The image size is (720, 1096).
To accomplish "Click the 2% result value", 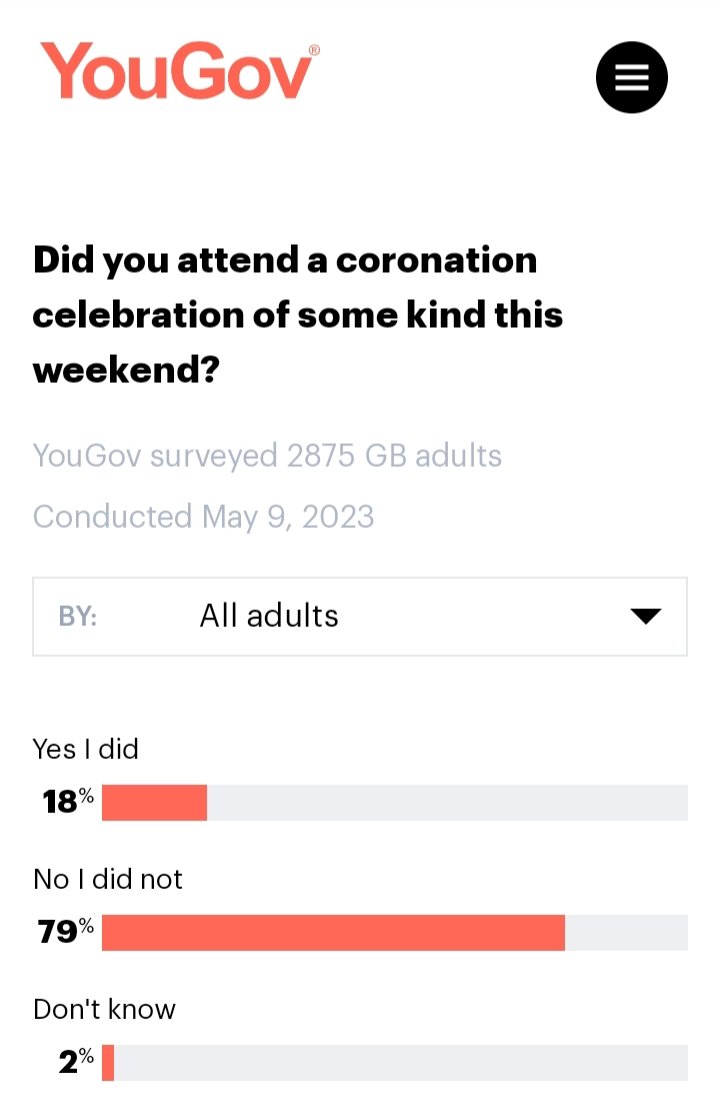I will [x=76, y=1061].
